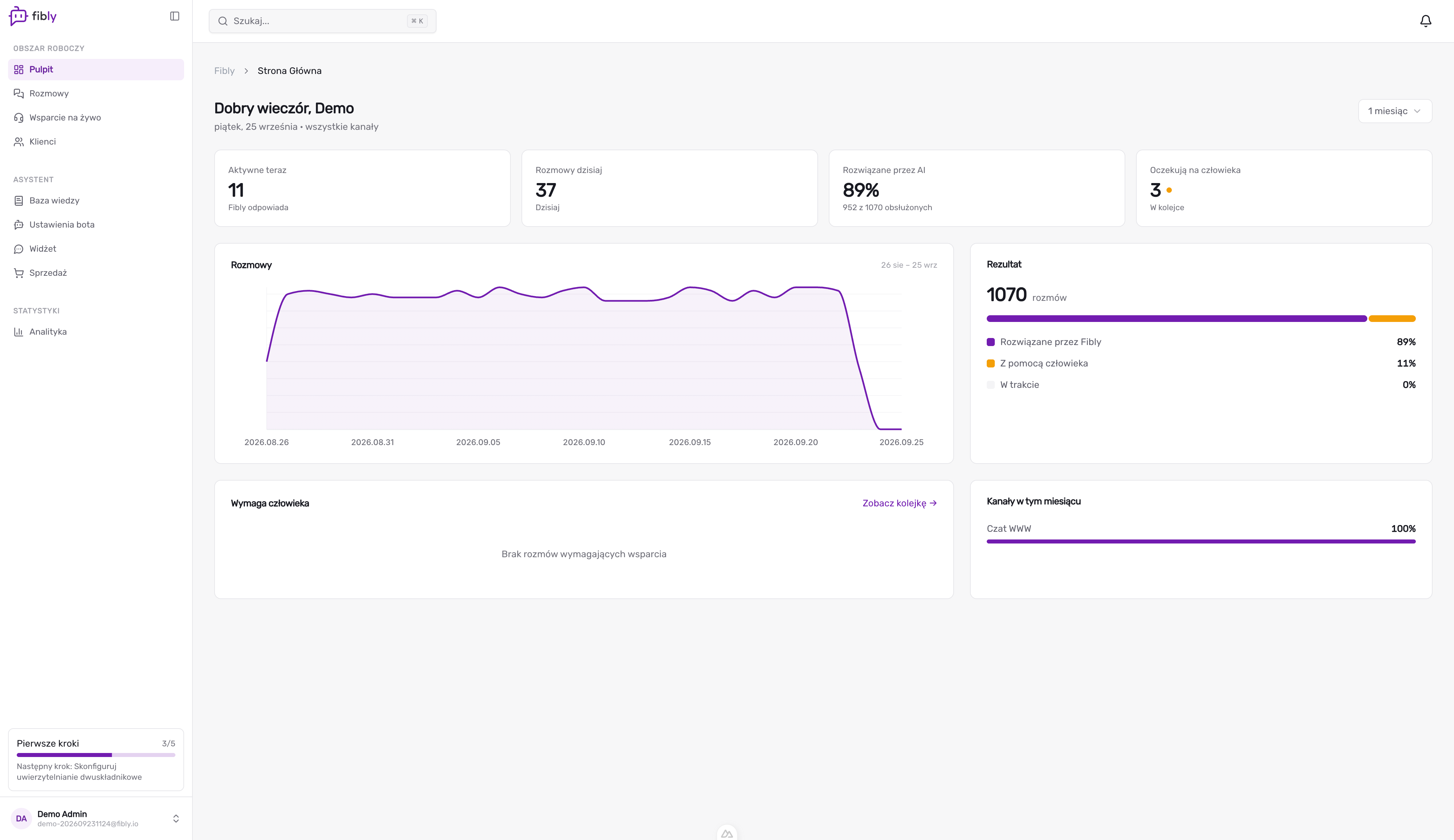The width and height of the screenshot is (1454, 840).
Task: Open notifications via the bell icon
Action: pos(1426,21)
